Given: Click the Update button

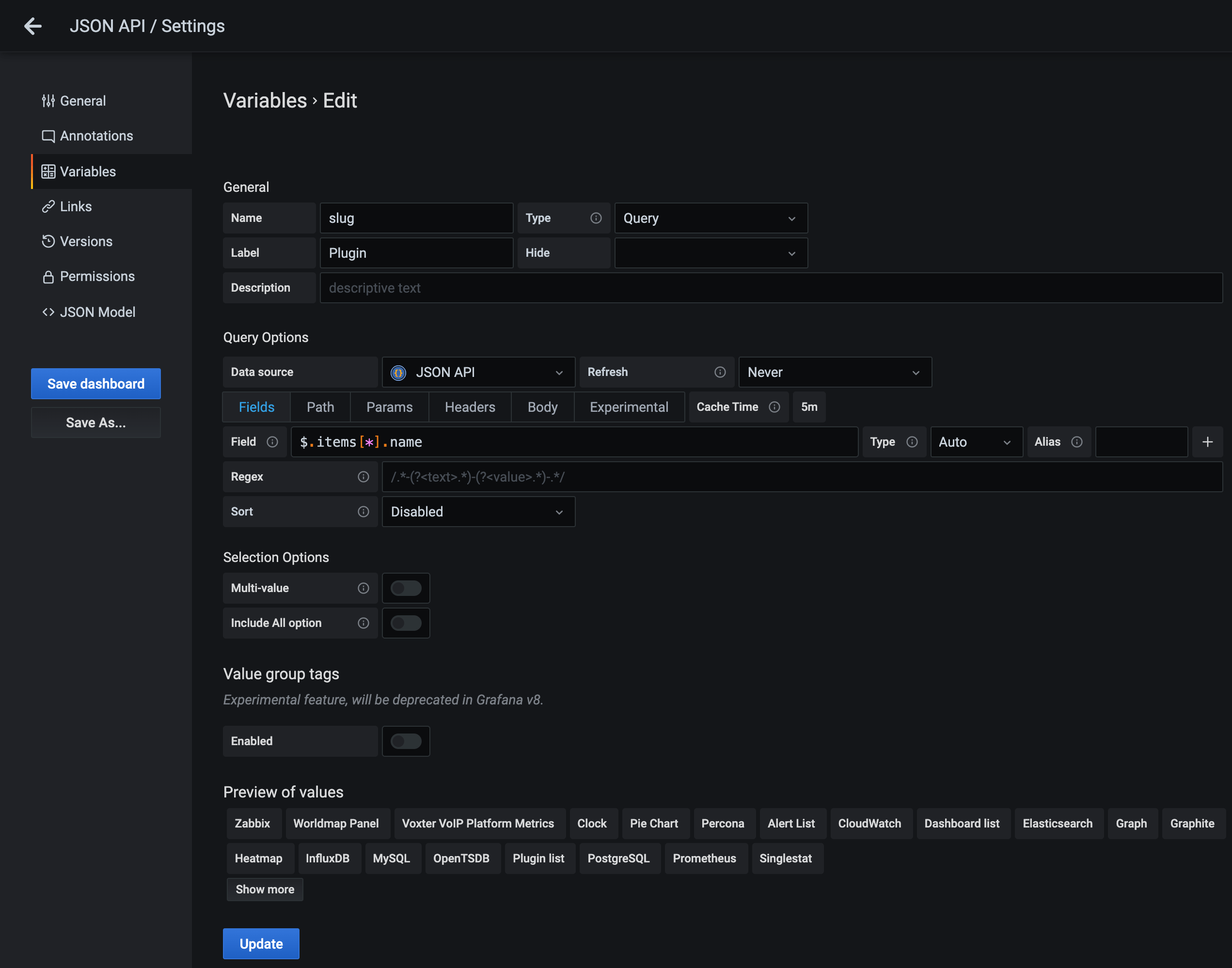Looking at the screenshot, I should pos(261,943).
